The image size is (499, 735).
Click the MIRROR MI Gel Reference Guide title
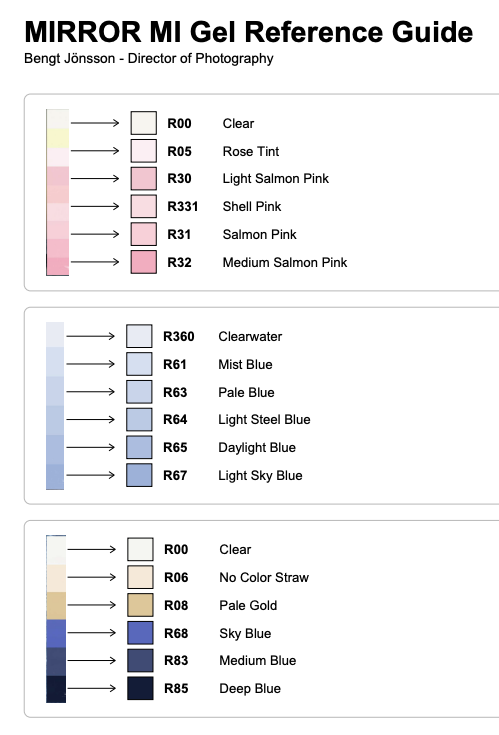(248, 32)
